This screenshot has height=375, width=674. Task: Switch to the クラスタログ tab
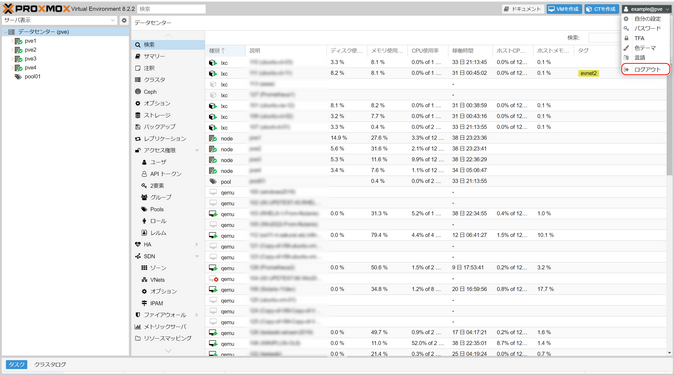pyautogui.click(x=50, y=365)
